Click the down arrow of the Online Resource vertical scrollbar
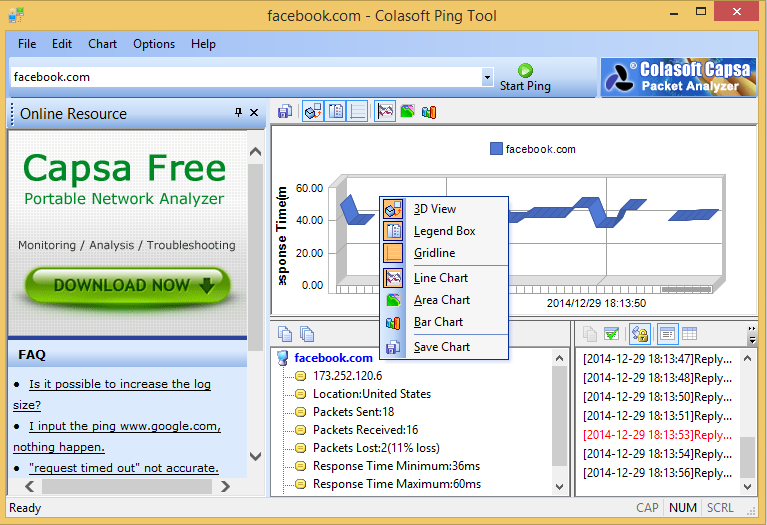 (x=255, y=456)
